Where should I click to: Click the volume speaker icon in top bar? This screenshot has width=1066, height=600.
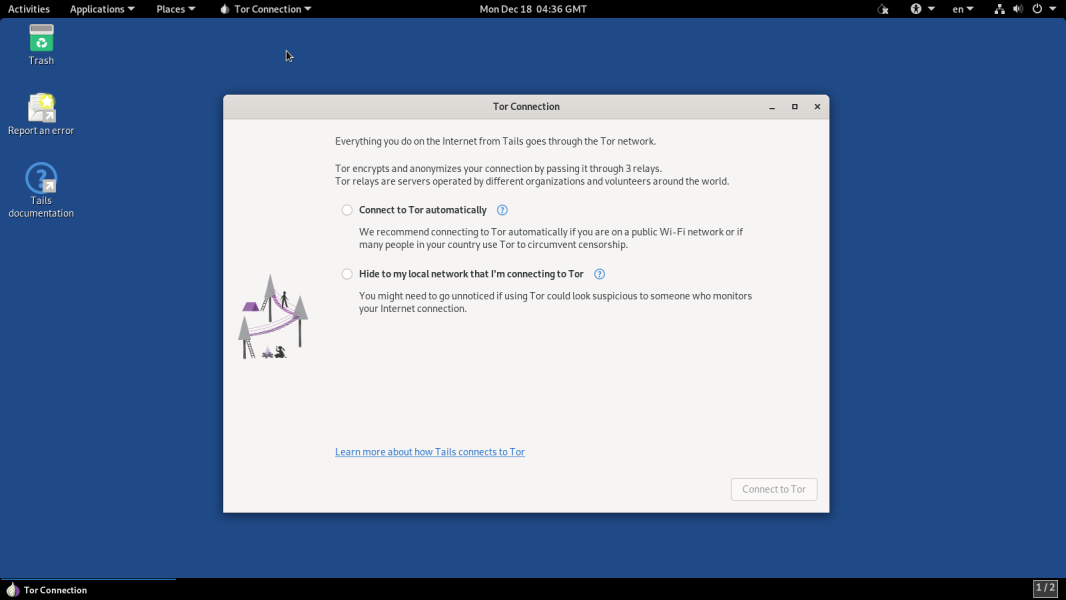tap(1018, 9)
